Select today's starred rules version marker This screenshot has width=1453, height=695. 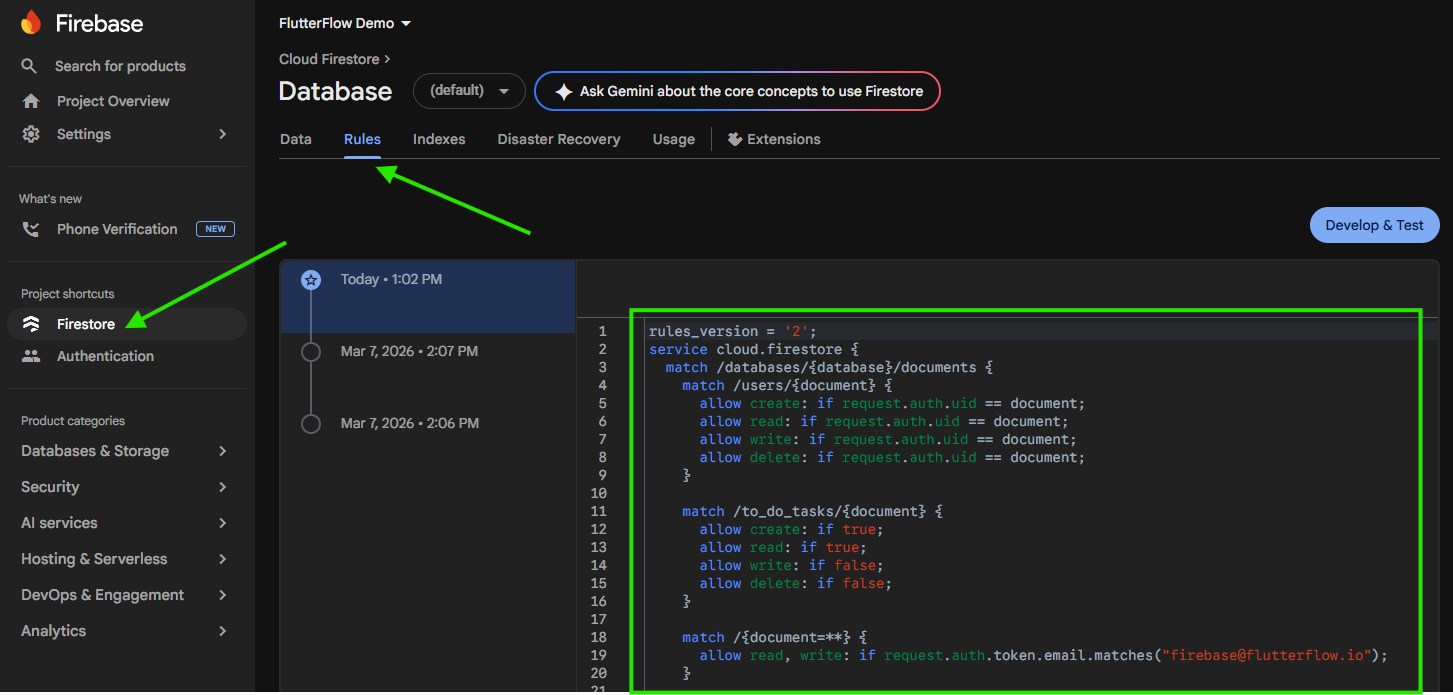coord(311,280)
